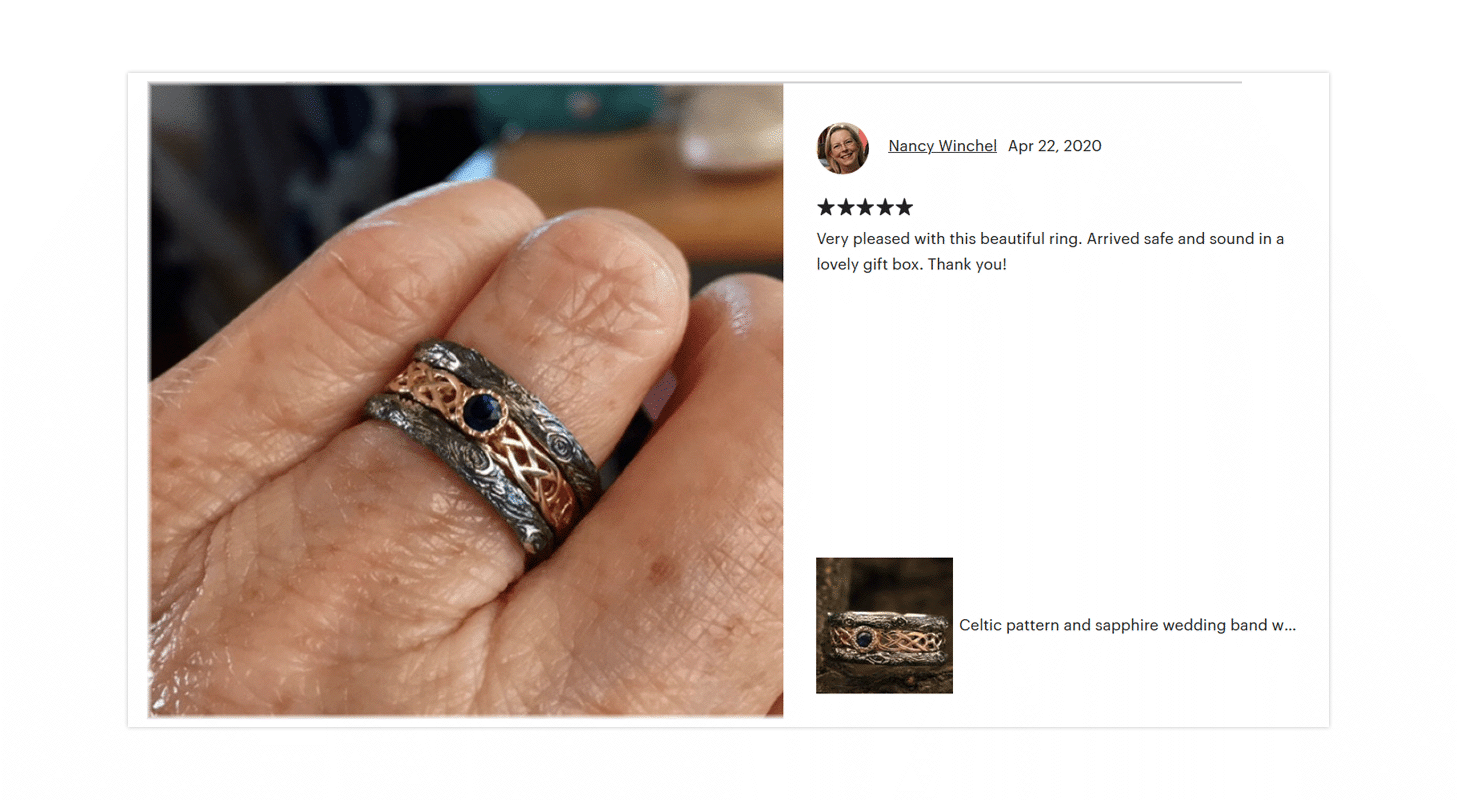The width and height of the screenshot is (1458, 800).
Task: Click the fifth rating star
Action: [x=904, y=207]
